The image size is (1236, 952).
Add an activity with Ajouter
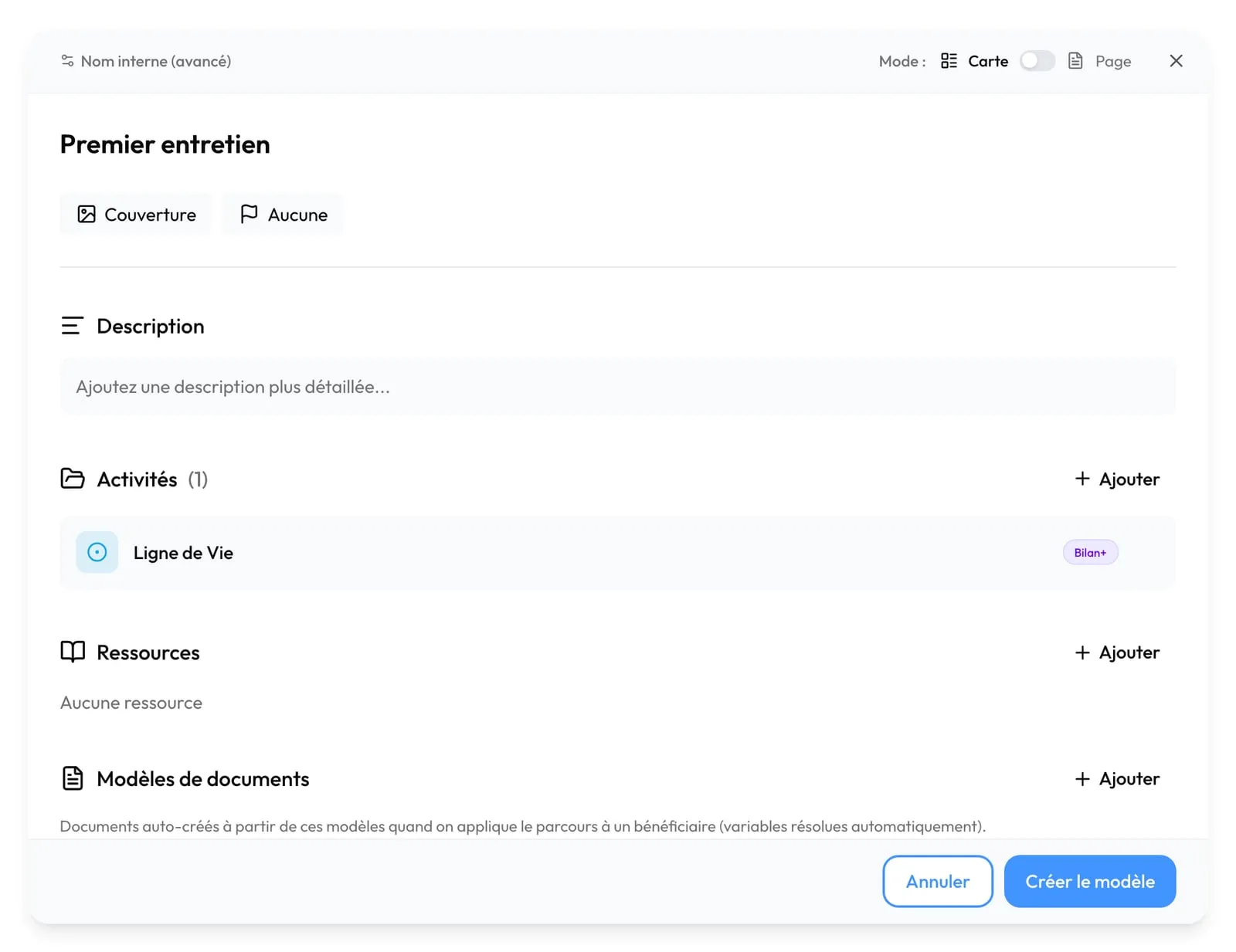tap(1117, 479)
